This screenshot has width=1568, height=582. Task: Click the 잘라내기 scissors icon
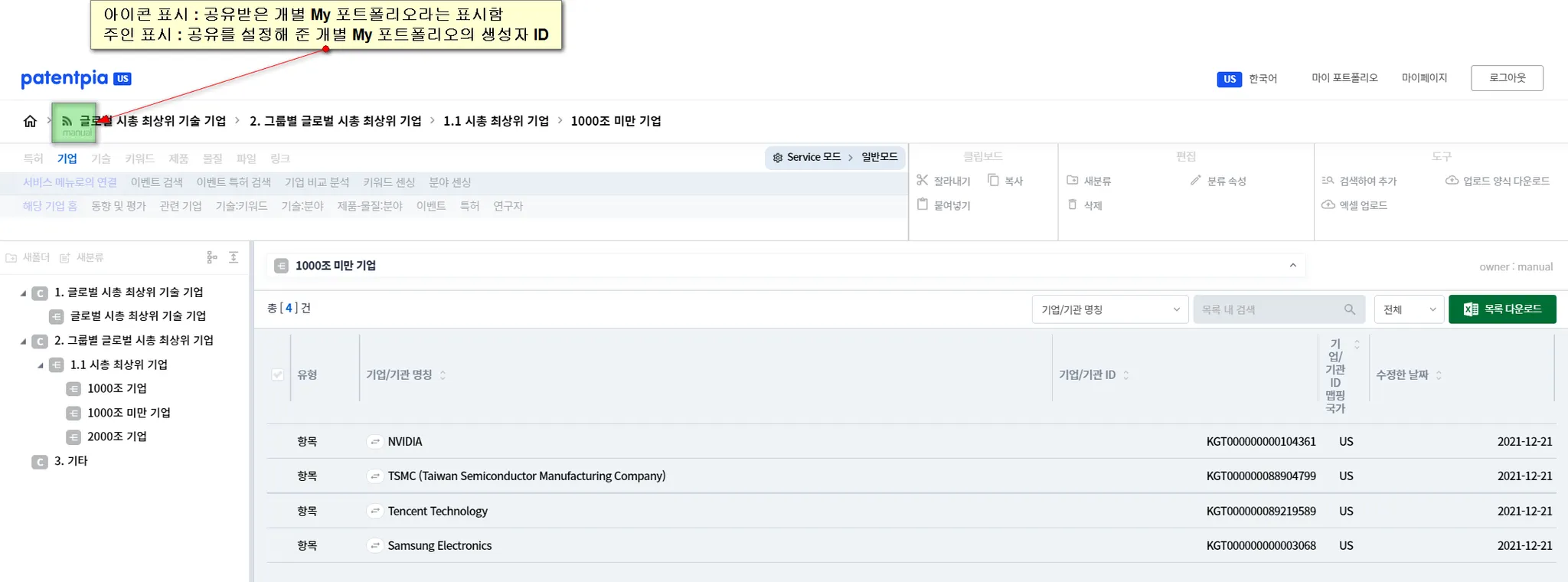pyautogui.click(x=923, y=180)
